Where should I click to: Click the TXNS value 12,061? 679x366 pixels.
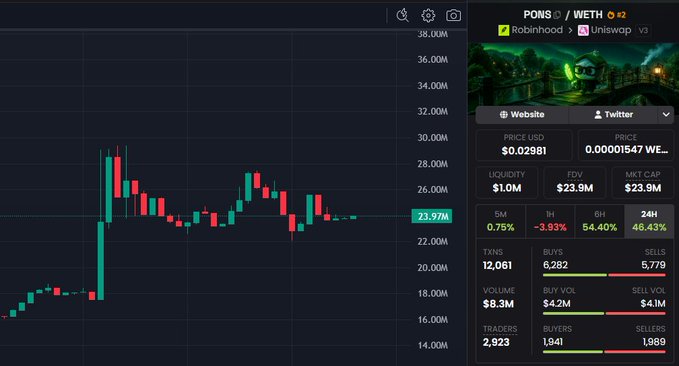pyautogui.click(x=497, y=266)
